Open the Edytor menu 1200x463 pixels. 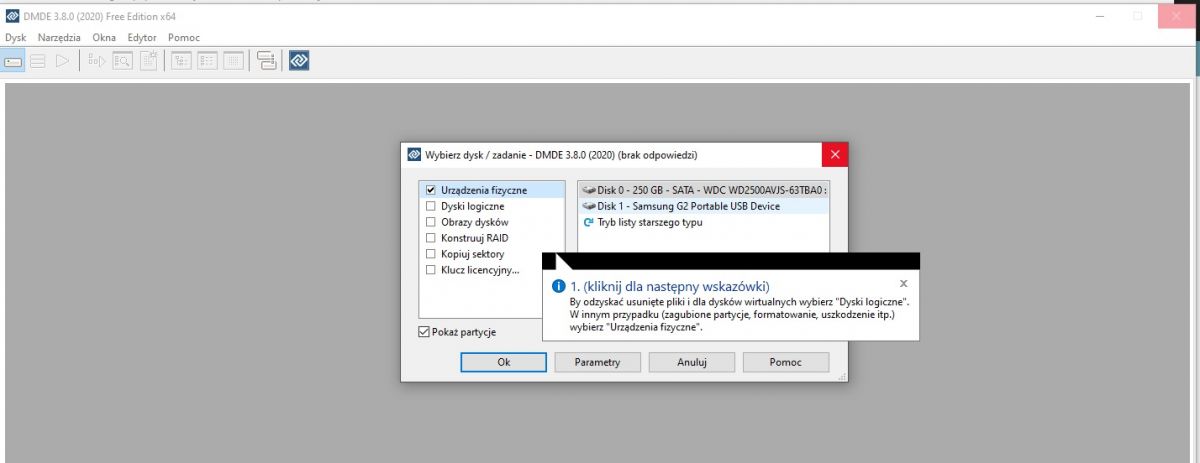142,37
